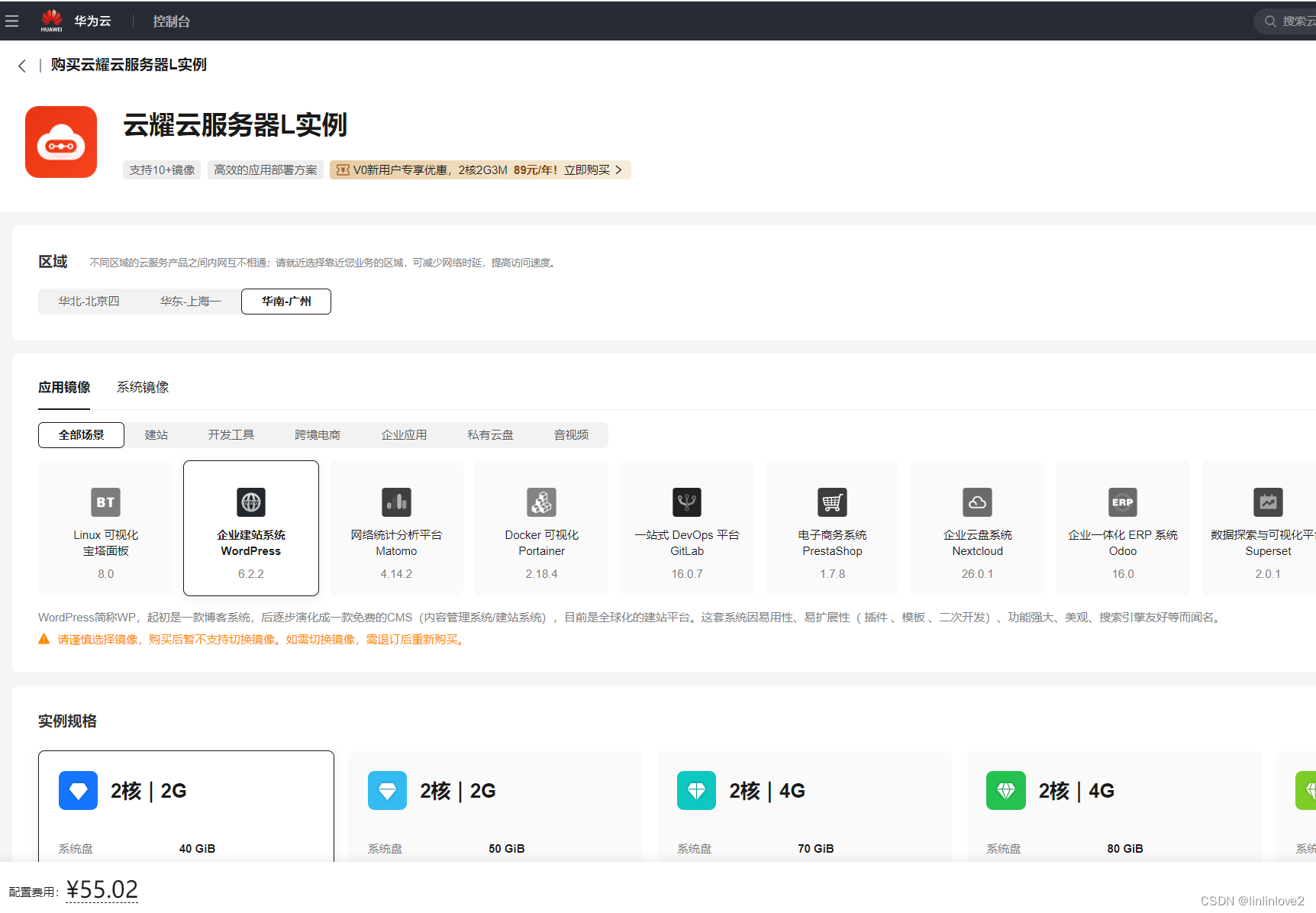The image size is (1316, 913).
Task: Click the coupon icon in promo banner
Action: [343, 170]
